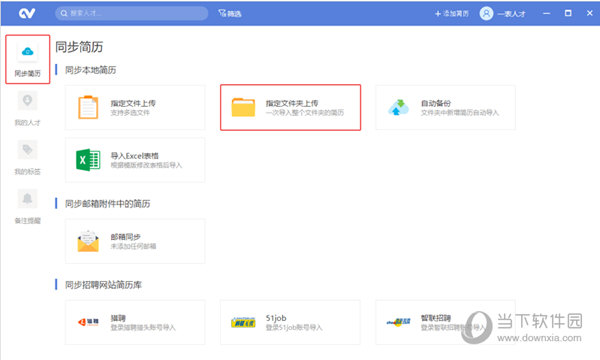The image size is (600, 360).
Task: Open 自动备份 title text
Action: (436, 103)
